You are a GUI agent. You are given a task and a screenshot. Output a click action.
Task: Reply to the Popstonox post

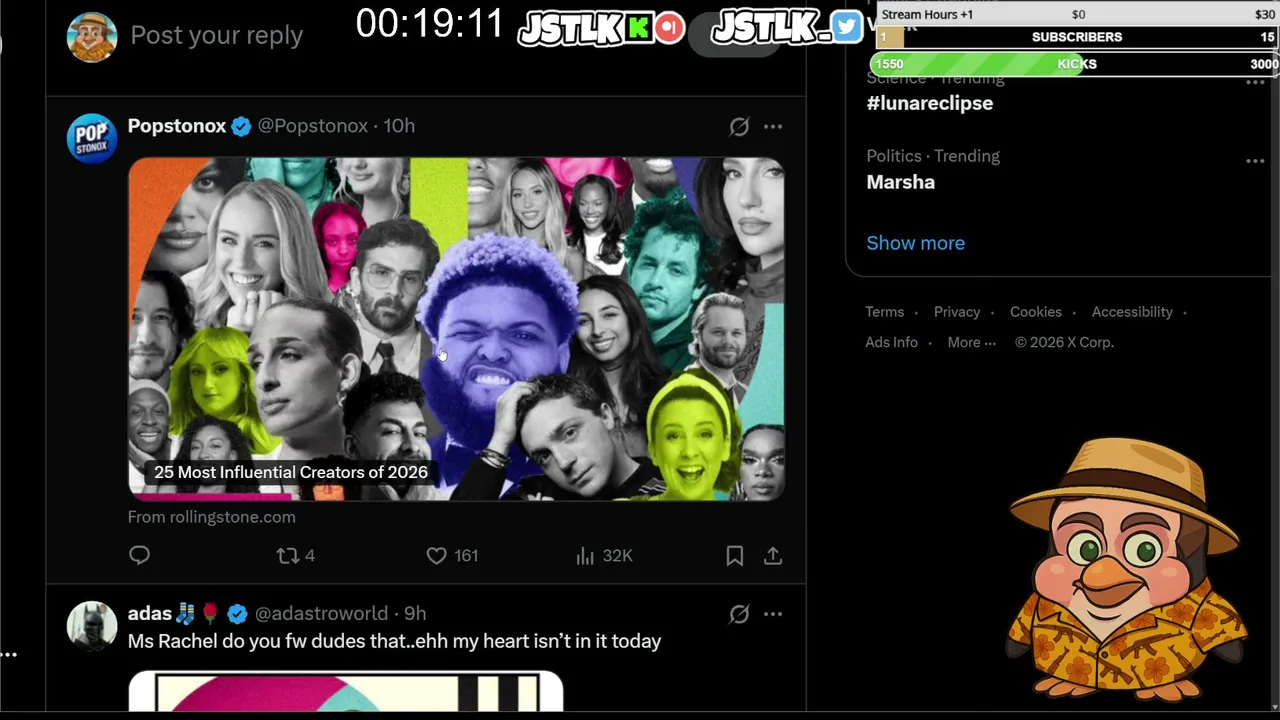pyautogui.click(x=139, y=555)
